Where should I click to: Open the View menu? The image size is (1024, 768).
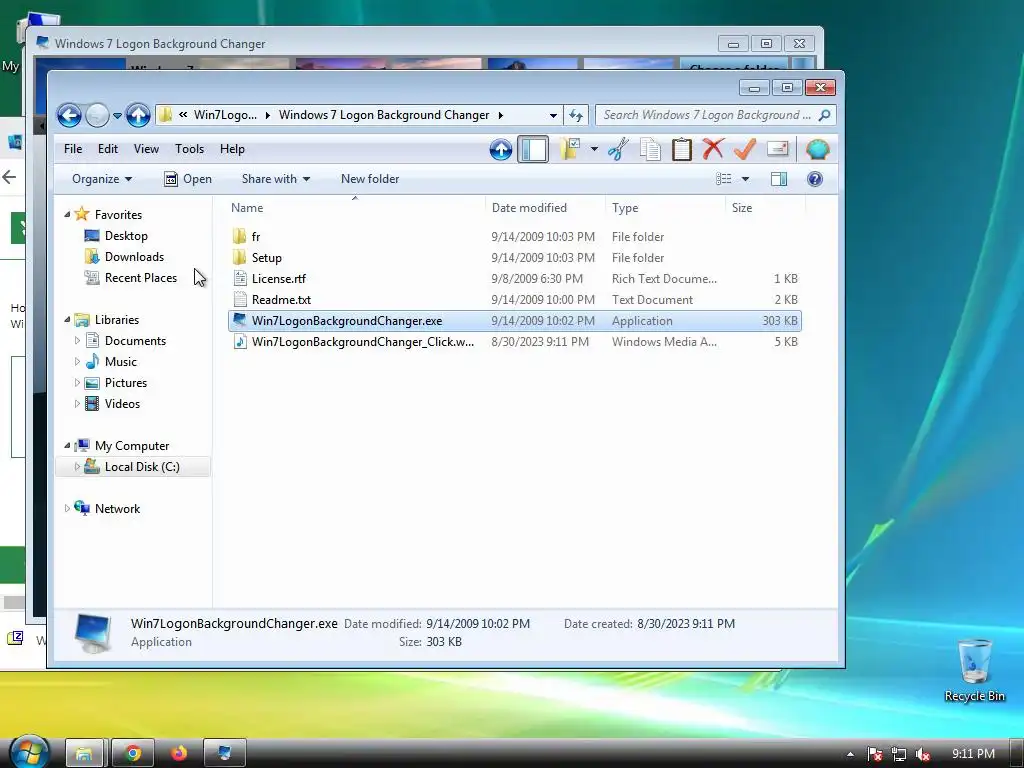pyautogui.click(x=146, y=149)
